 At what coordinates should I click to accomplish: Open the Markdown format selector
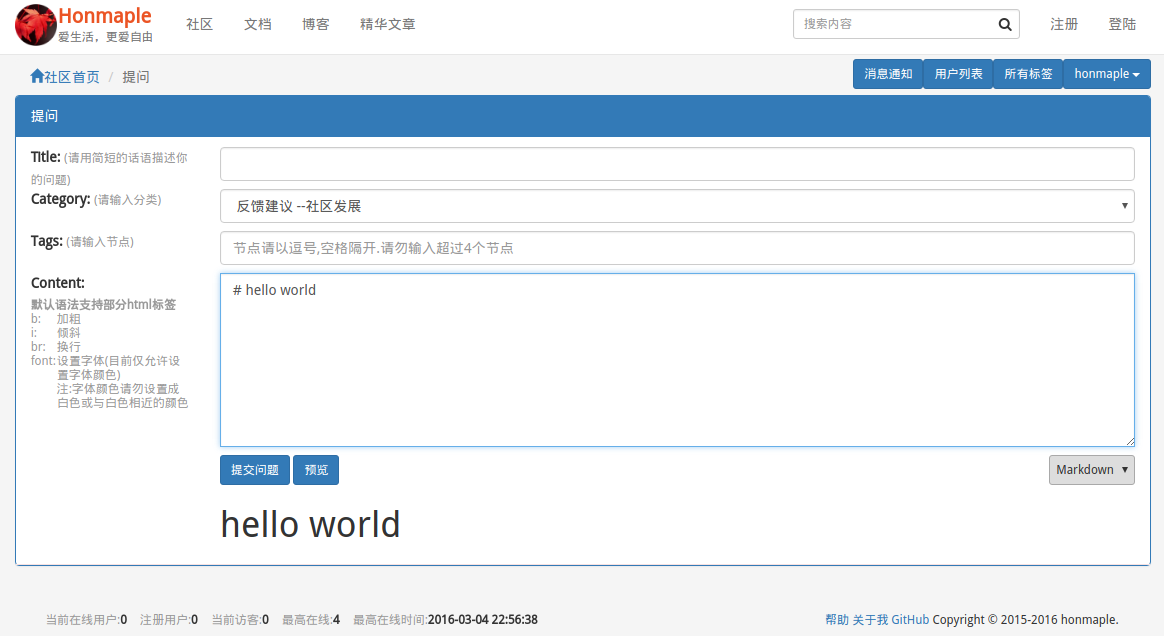(1091, 470)
